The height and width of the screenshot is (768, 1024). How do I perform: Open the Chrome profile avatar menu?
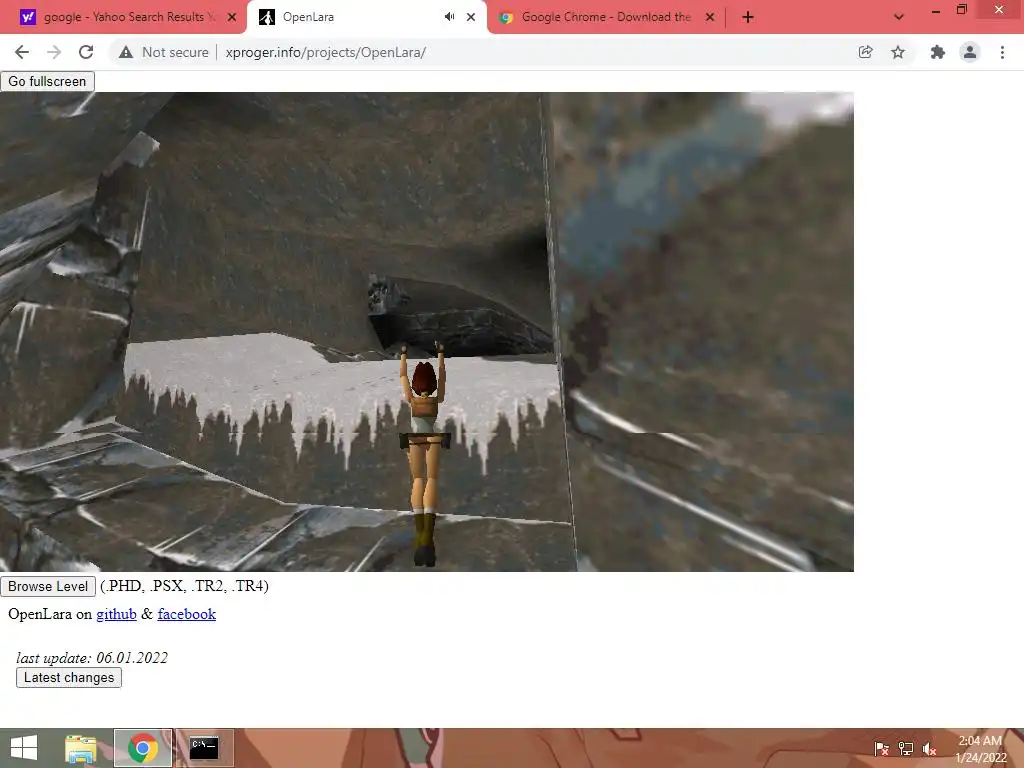970,52
